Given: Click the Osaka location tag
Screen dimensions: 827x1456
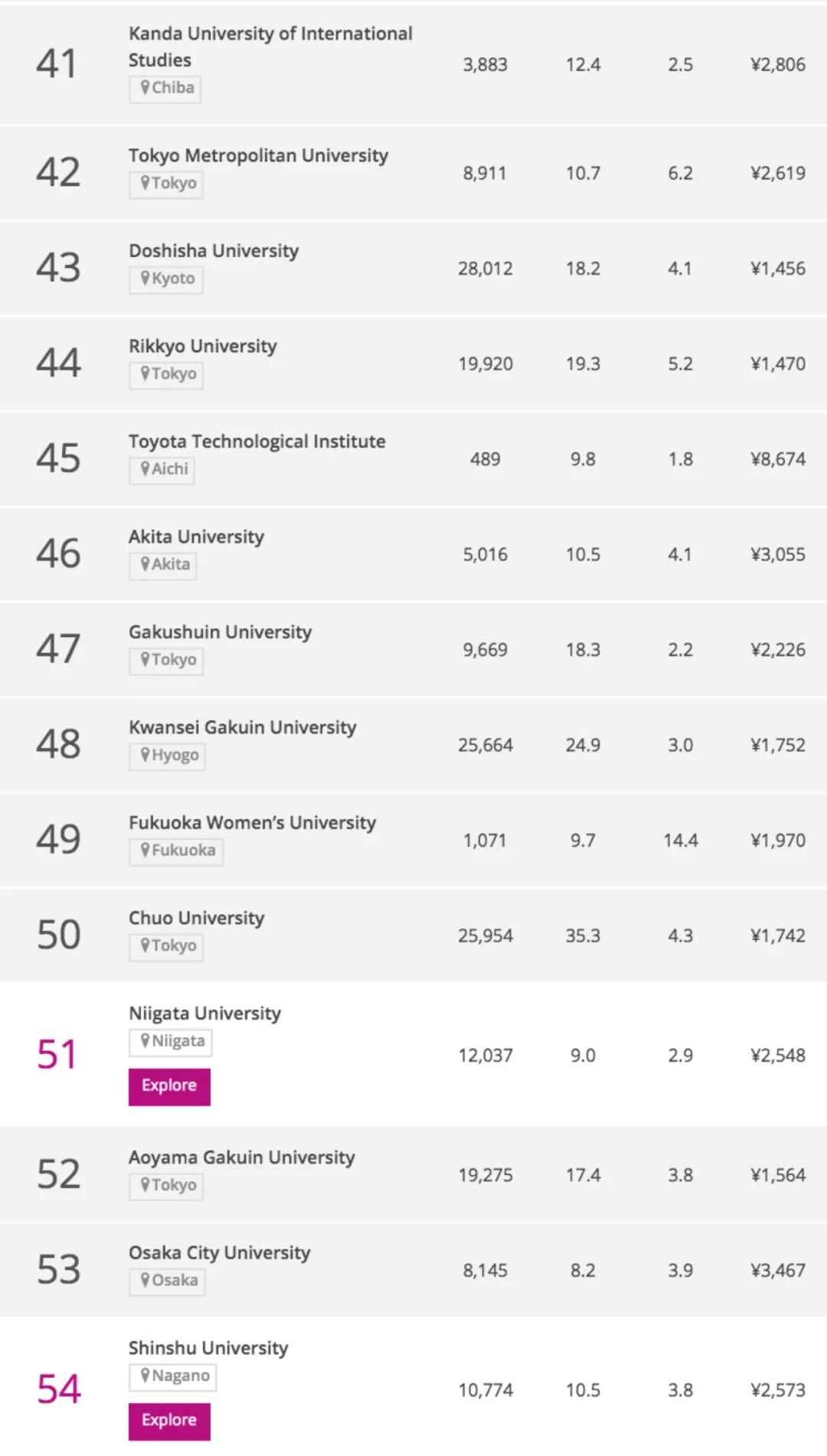Looking at the screenshot, I should [167, 1281].
